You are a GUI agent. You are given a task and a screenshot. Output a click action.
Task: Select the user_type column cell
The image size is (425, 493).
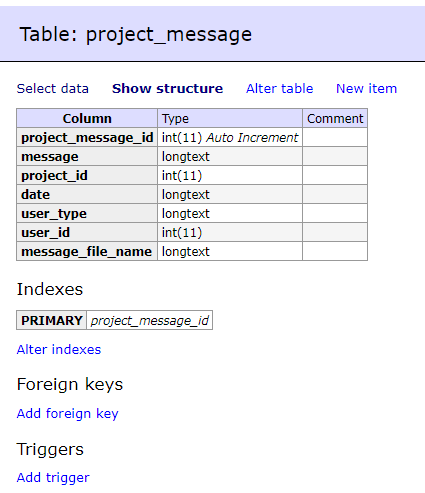click(87, 213)
